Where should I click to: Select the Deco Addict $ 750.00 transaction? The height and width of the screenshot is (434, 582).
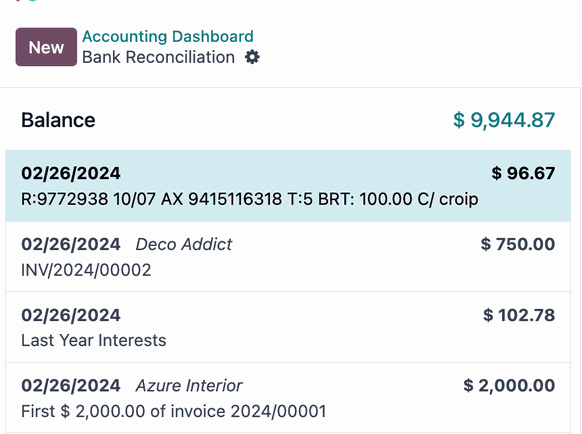288,257
